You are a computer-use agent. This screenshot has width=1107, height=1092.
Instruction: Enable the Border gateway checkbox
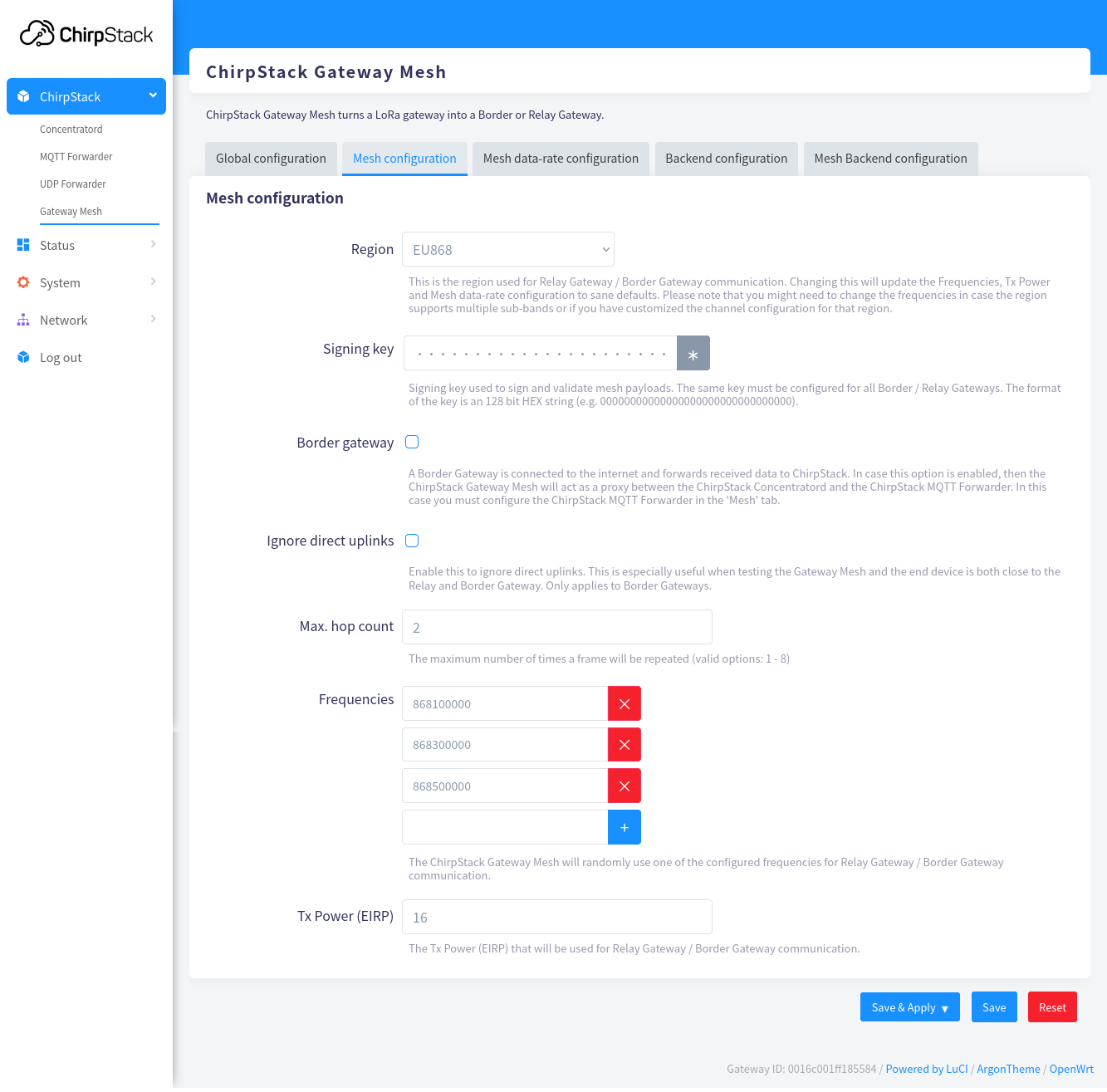click(x=412, y=443)
